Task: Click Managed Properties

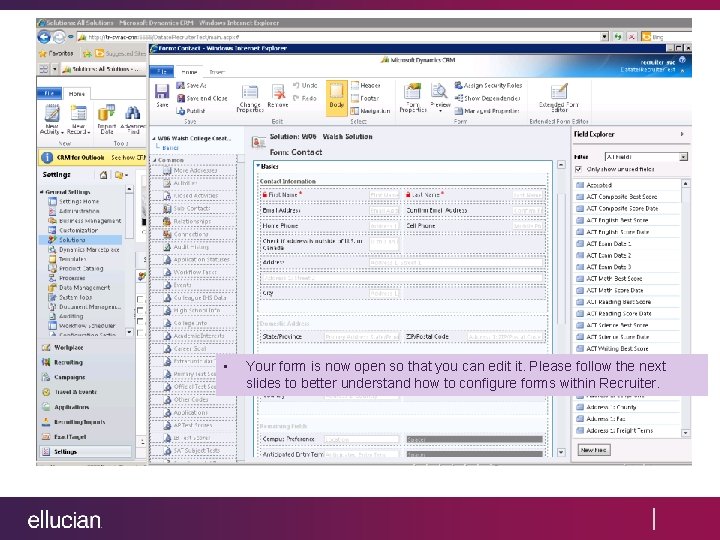Action: point(487,111)
